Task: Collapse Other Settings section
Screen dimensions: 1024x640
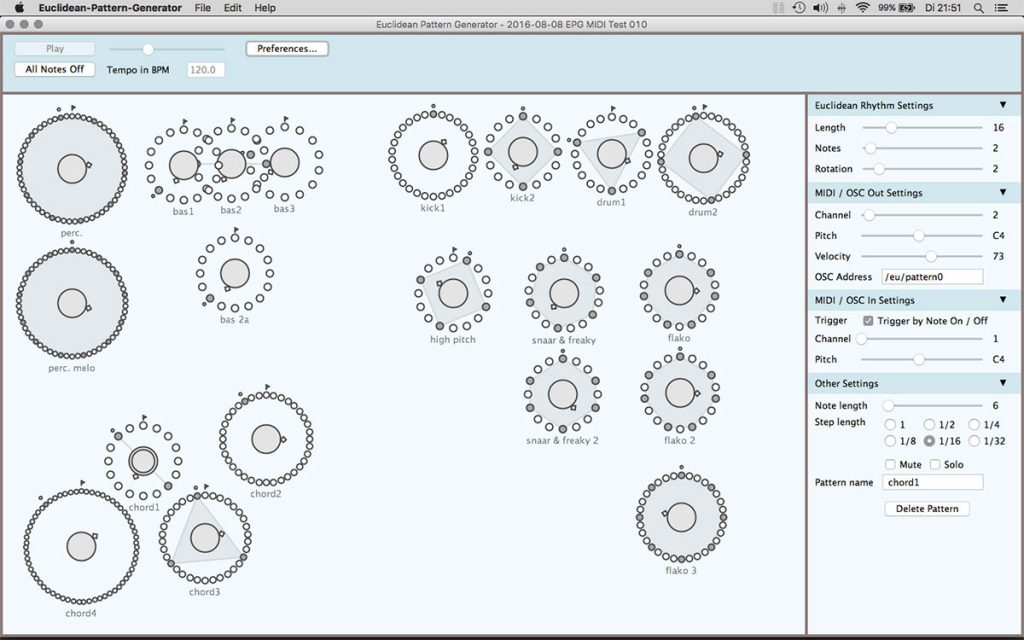Action: pyautogui.click(x=1002, y=383)
